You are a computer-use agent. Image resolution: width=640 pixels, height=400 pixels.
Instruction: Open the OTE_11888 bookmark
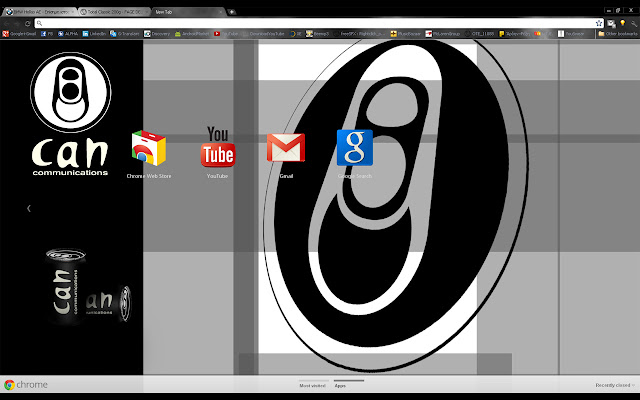[480, 34]
